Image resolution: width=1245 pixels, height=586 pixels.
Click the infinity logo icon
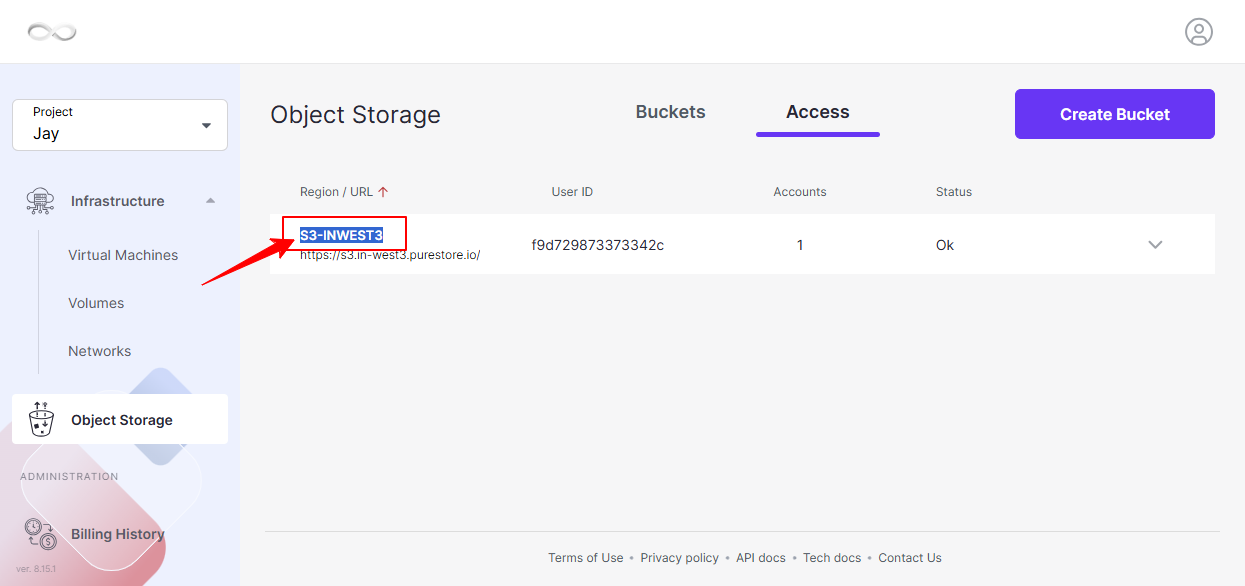pos(52,32)
